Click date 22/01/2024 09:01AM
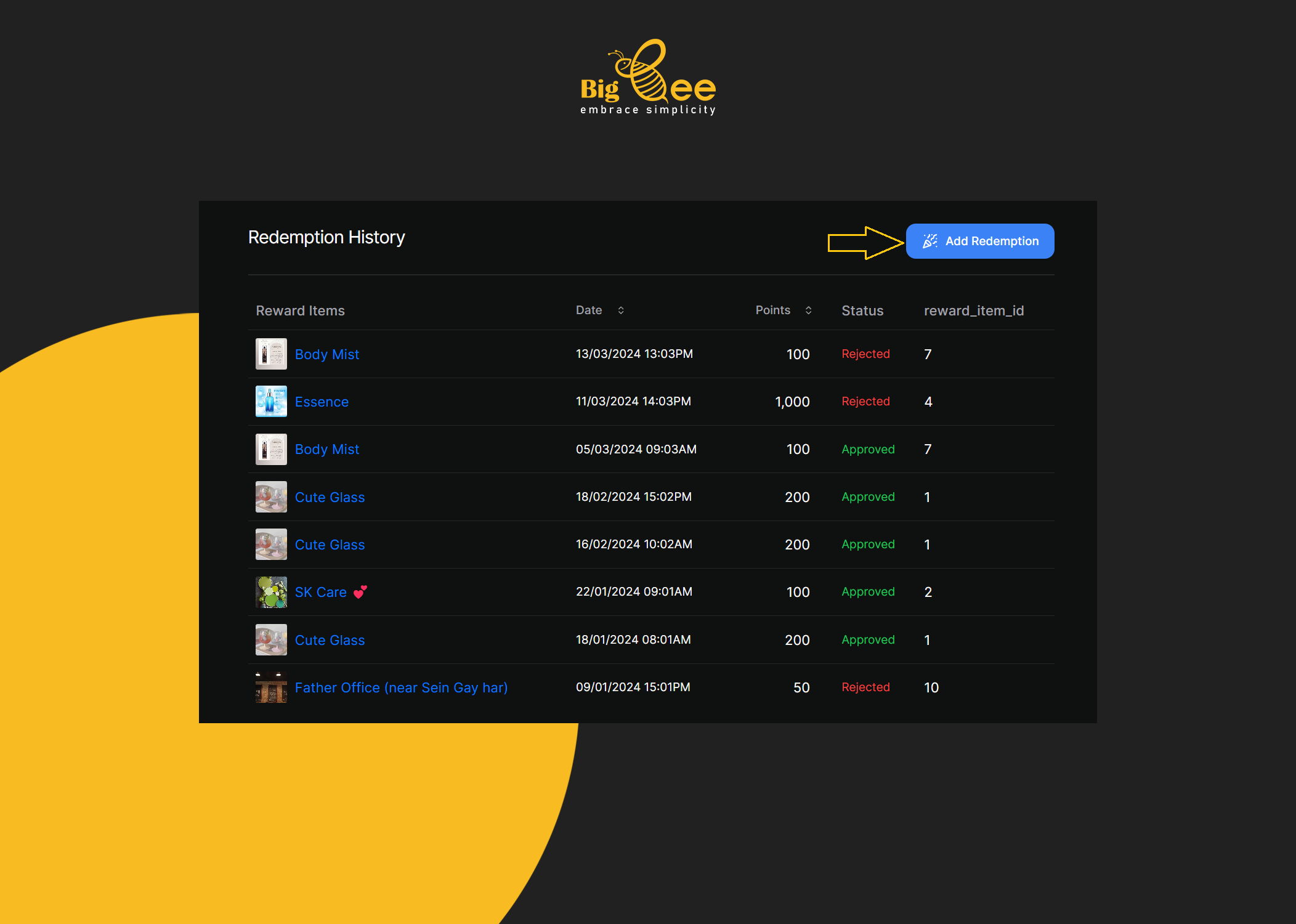 pos(634,591)
